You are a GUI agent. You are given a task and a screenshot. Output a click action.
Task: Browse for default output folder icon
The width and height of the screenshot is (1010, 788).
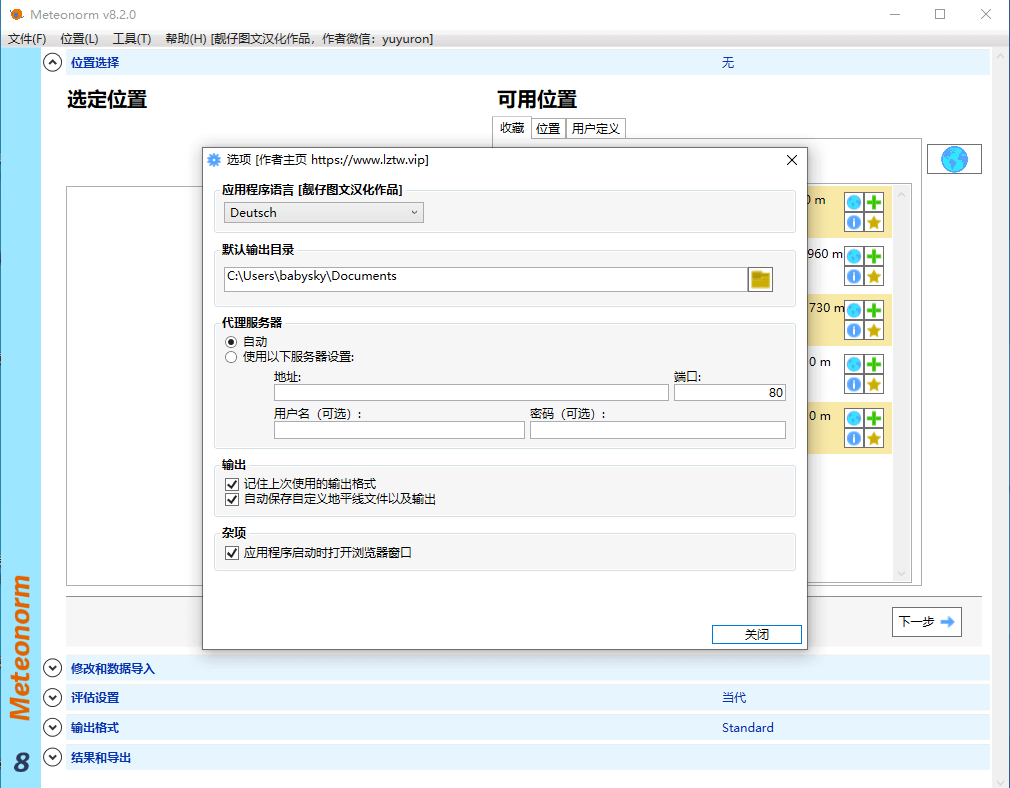(760, 280)
